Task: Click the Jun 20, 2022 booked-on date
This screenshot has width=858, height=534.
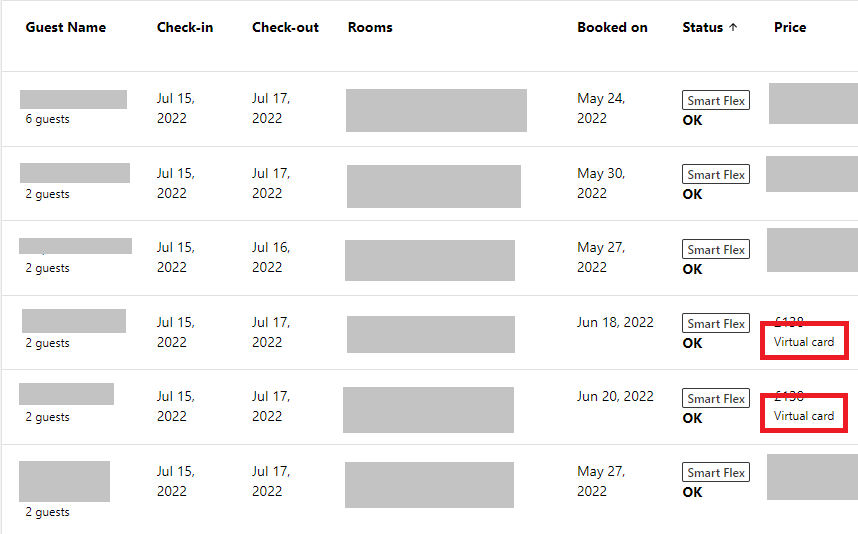Action: tap(615, 396)
